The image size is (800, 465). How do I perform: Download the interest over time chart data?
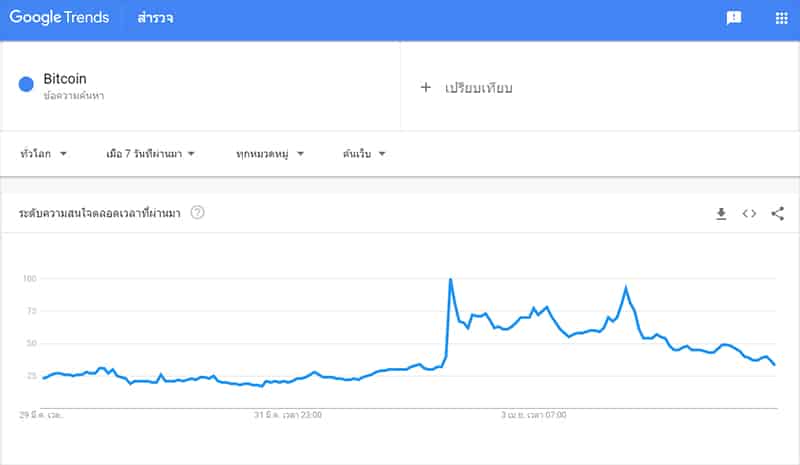[721, 214]
